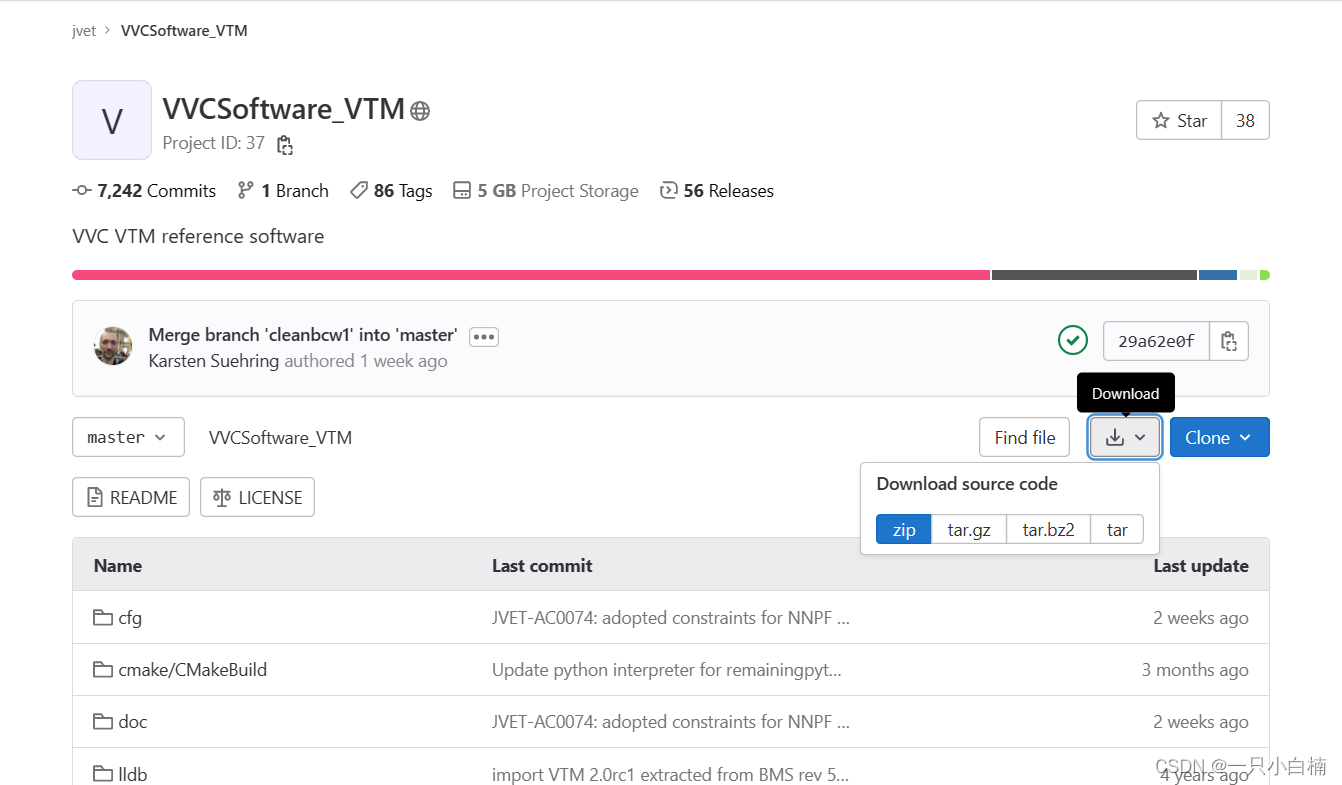Click the blue language bar segment
Screen dimensions: 1342x785
point(1218,275)
